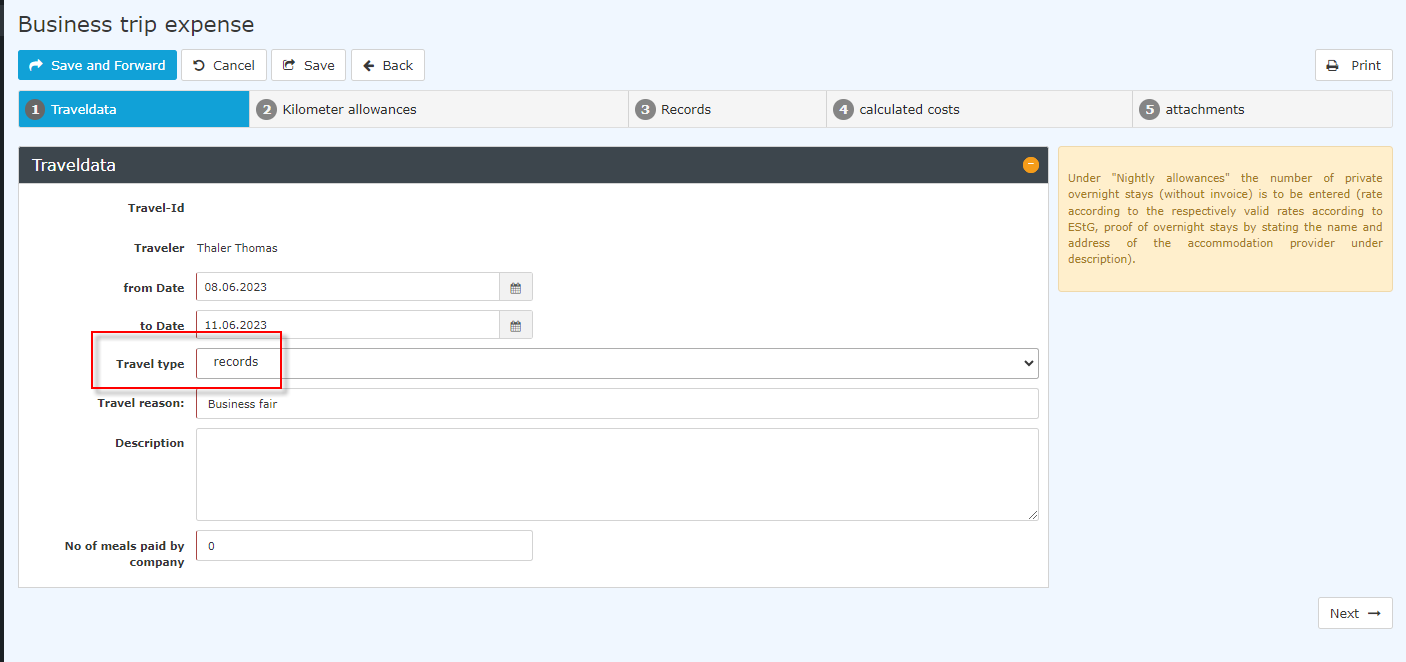Click the Cancel button
The width and height of the screenshot is (1406, 662).
click(223, 65)
